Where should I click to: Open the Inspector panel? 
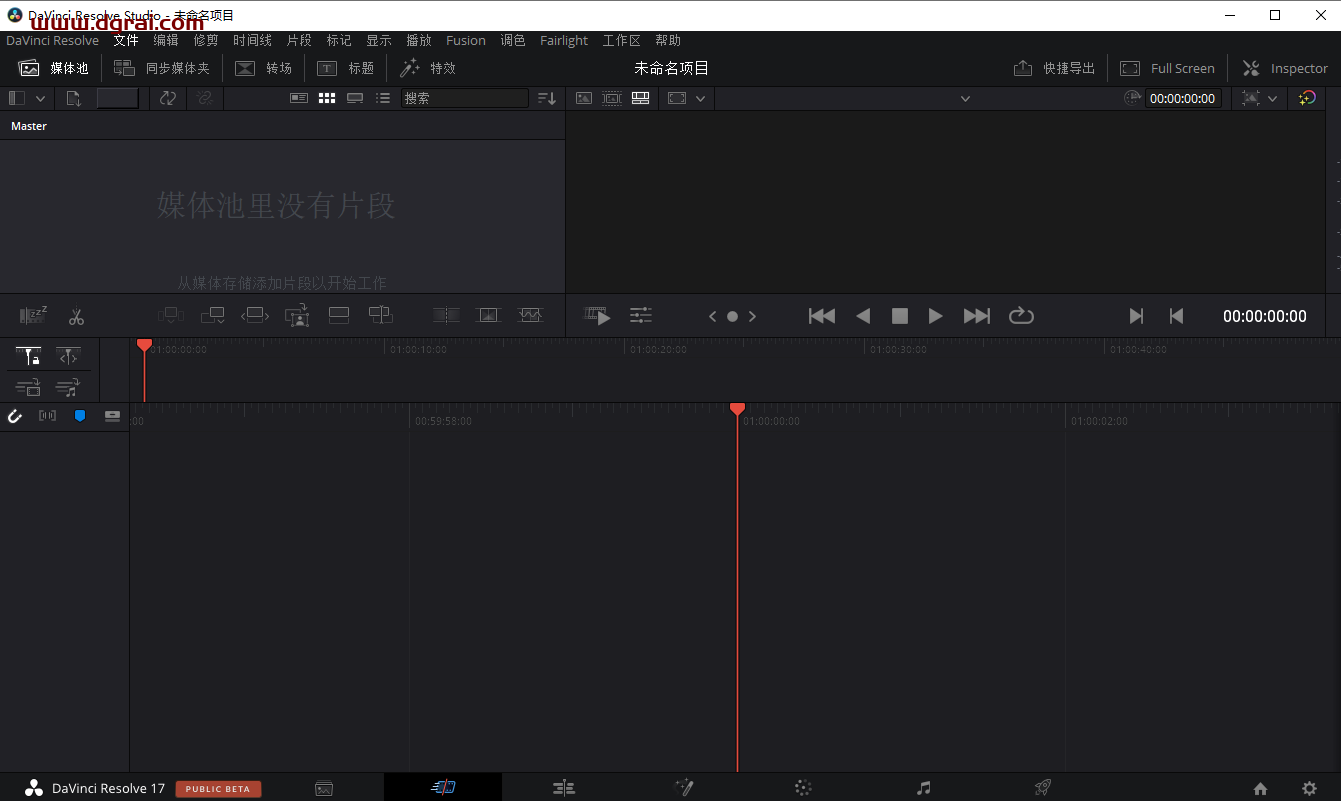(x=1284, y=68)
